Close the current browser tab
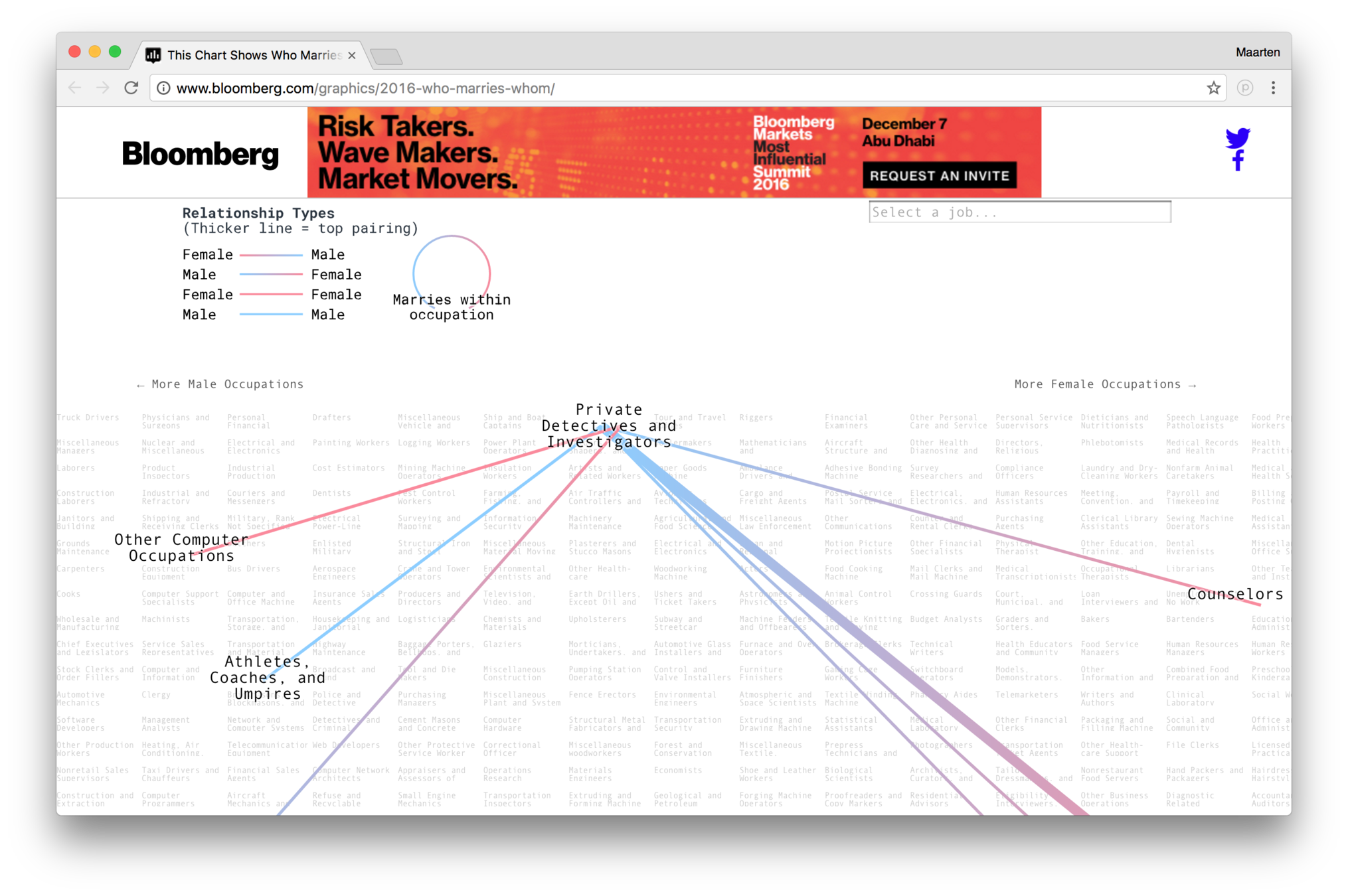 pyautogui.click(x=352, y=55)
